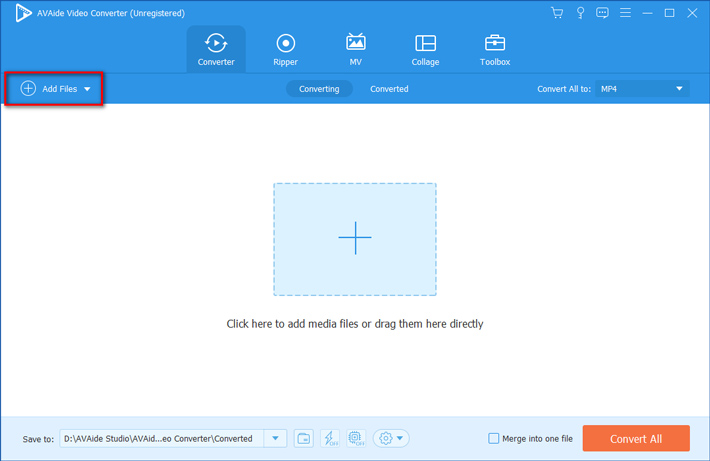The height and width of the screenshot is (461, 710).
Task: Go to the Collage tab
Action: [x=425, y=49]
